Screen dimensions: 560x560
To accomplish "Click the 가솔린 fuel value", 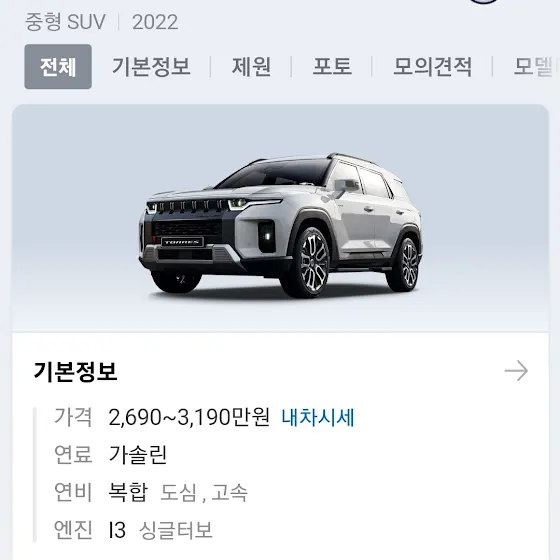I will pyautogui.click(x=138, y=455).
